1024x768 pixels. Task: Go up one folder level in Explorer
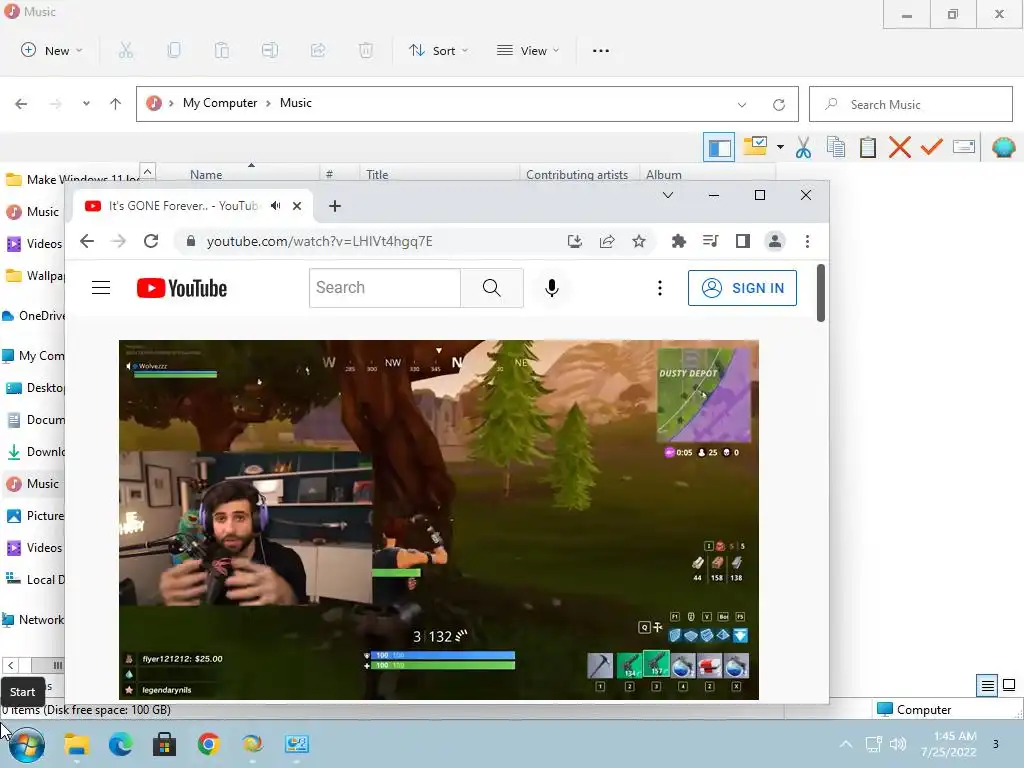point(116,104)
